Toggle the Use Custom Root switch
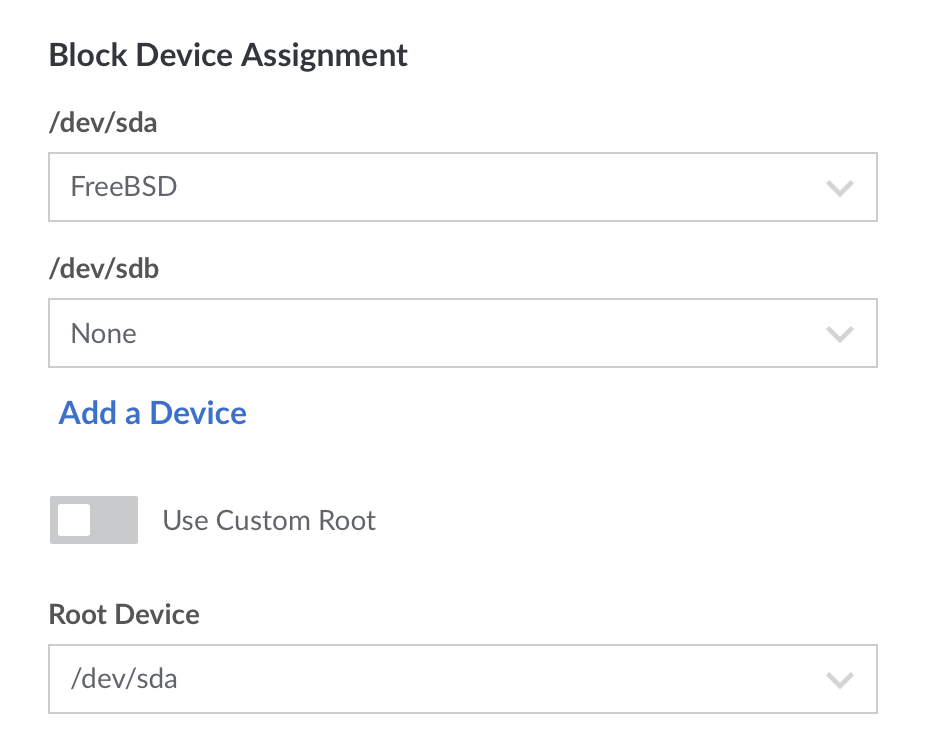936x750 pixels. (94, 520)
